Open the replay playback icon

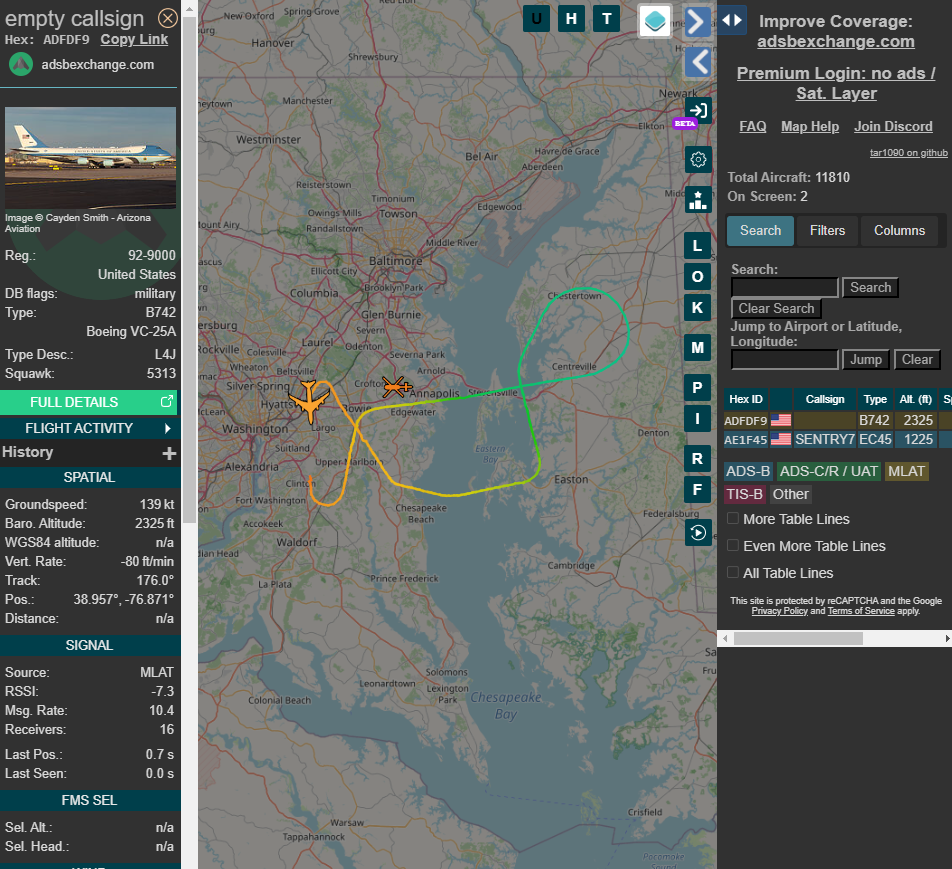(698, 533)
